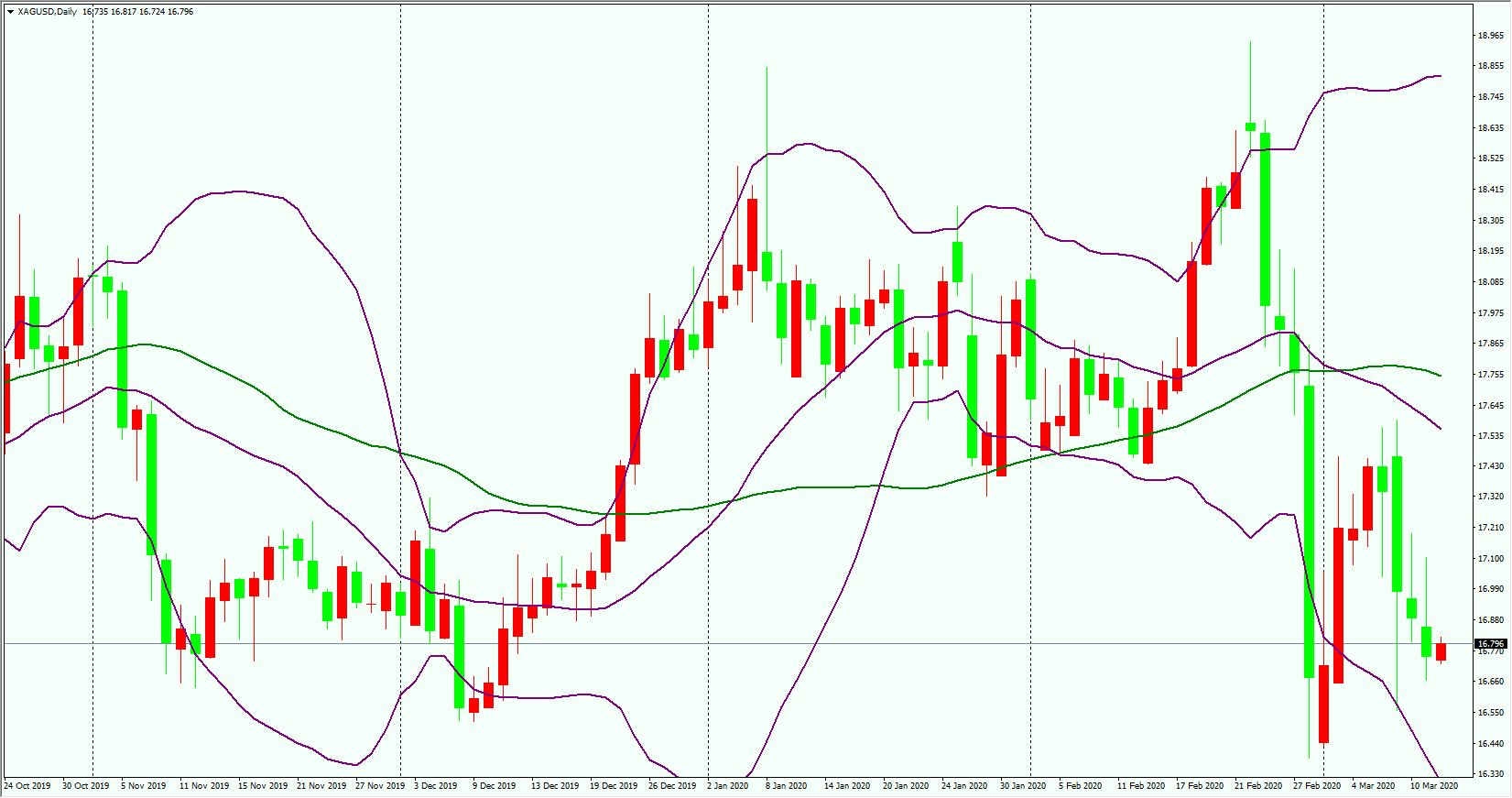Click the 3 Dec 2019 date label
Screen dimensions: 1512x798
[436, 786]
